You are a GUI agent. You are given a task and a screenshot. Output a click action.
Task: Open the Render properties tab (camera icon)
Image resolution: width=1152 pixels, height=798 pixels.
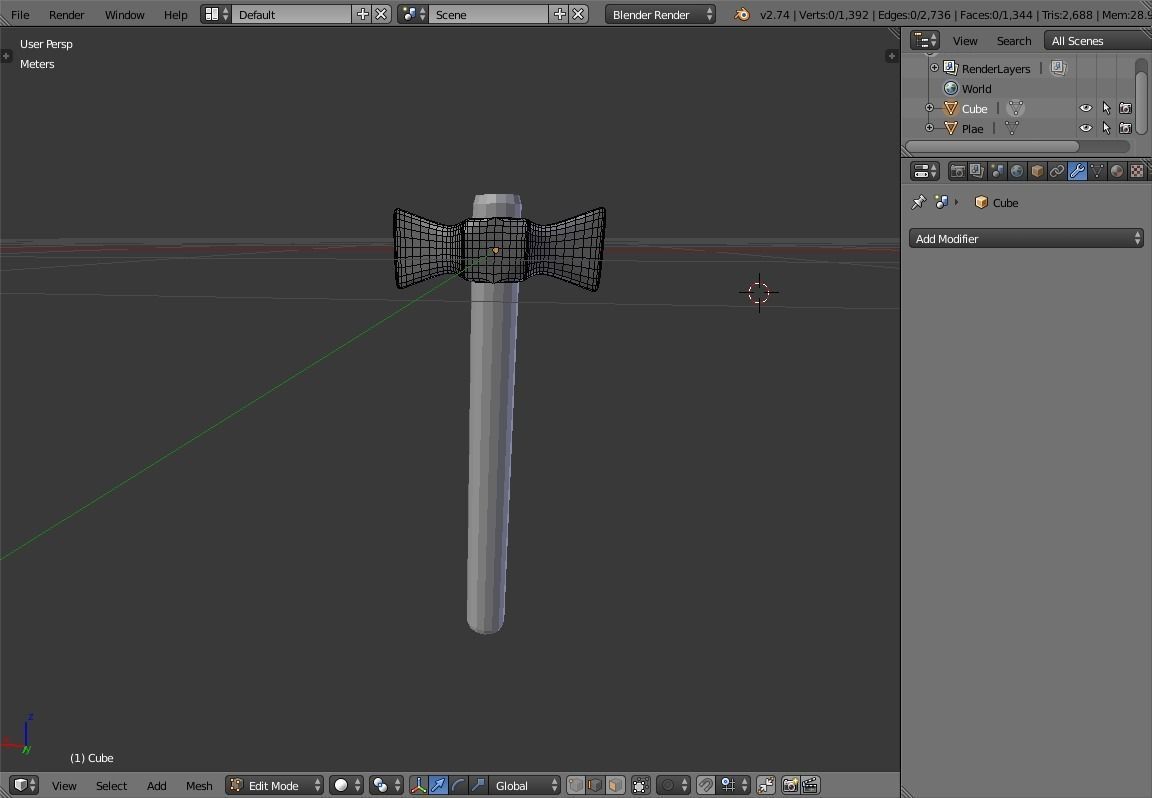tap(957, 171)
